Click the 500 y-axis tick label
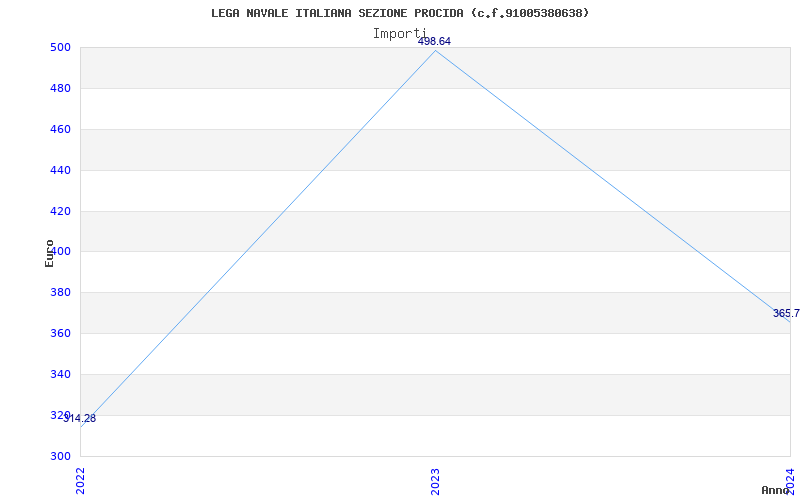Screen dimensions: 800x500 (x=60, y=47)
